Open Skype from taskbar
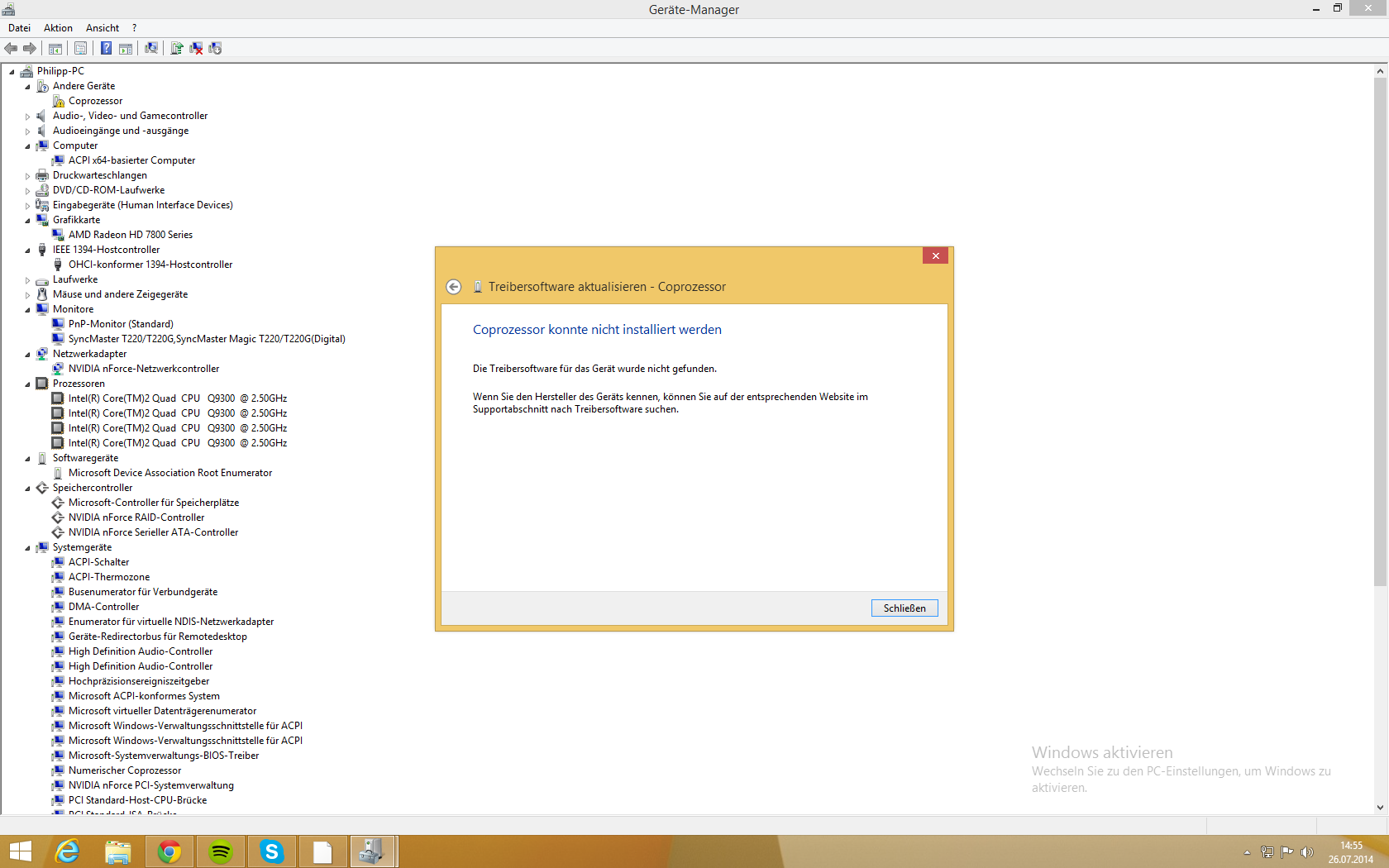This screenshot has height=868, width=1389. coord(272,851)
